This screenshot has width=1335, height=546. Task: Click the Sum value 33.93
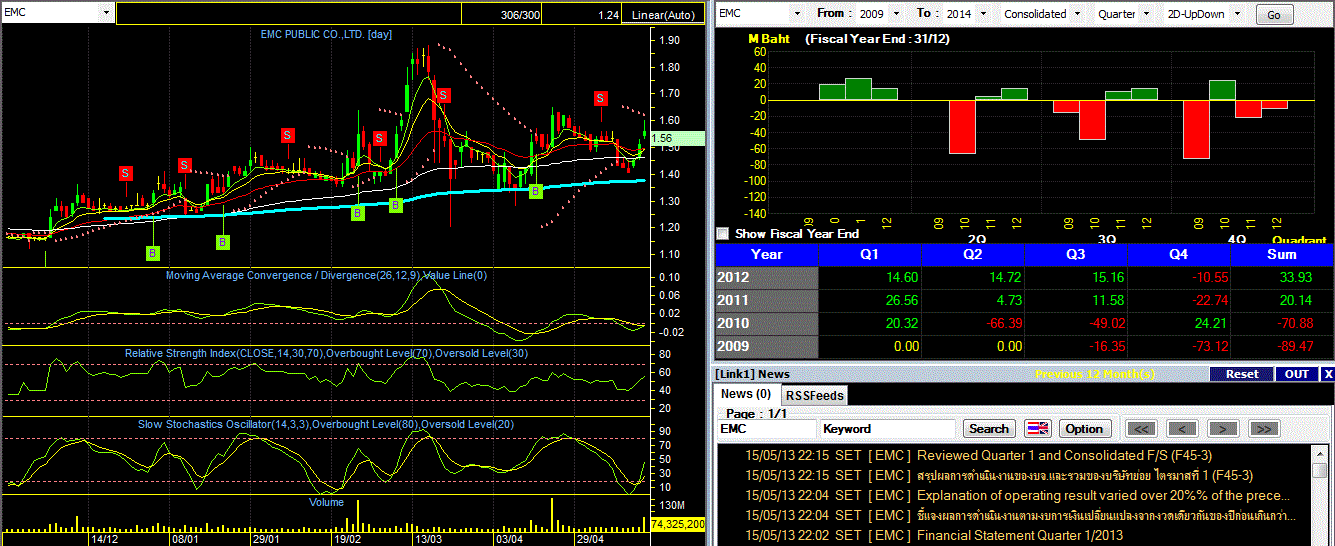tap(1295, 278)
